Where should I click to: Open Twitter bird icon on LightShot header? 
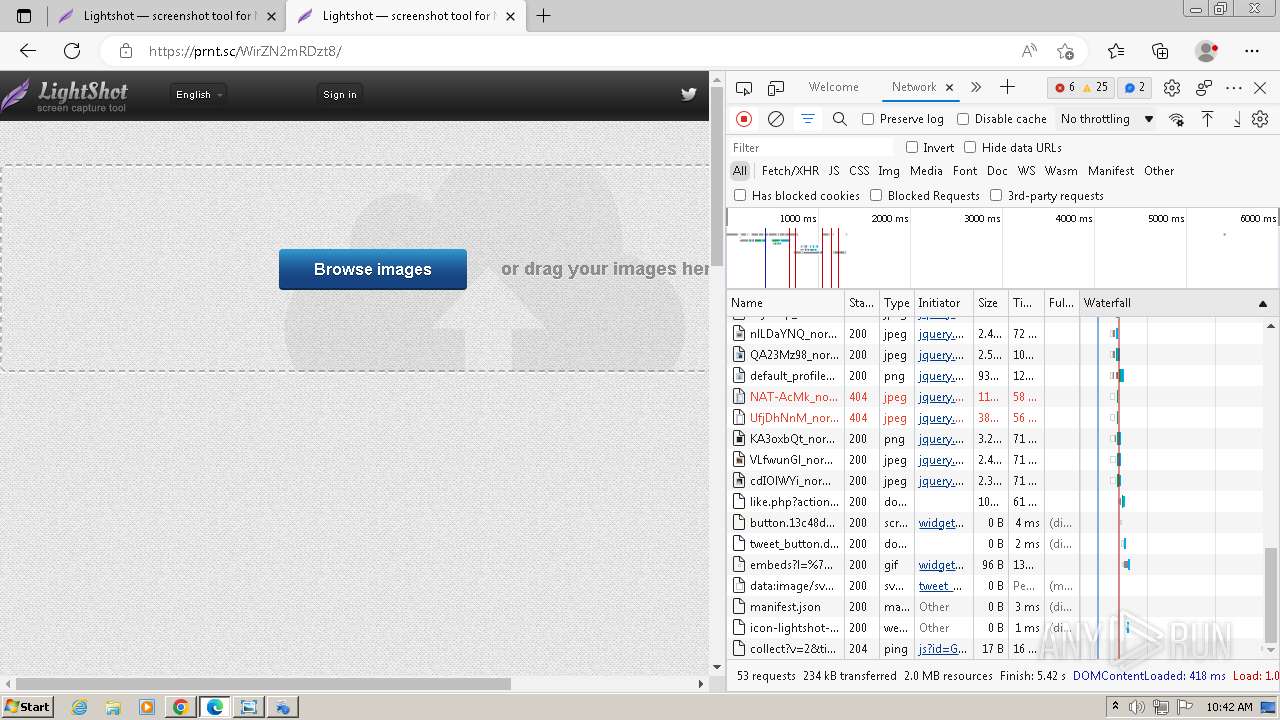(x=688, y=94)
